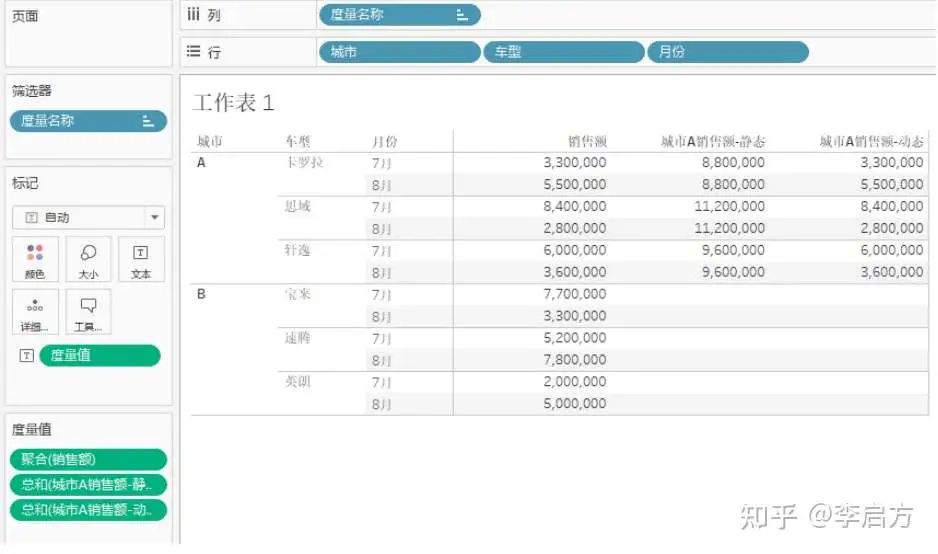Click the 销售额 column header
This screenshot has width=938, height=554.
click(x=587, y=142)
